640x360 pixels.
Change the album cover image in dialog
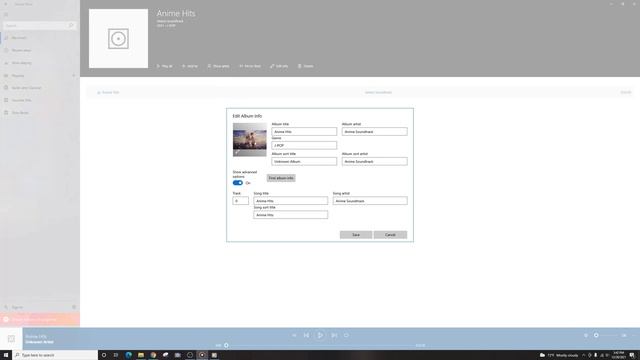(249, 140)
